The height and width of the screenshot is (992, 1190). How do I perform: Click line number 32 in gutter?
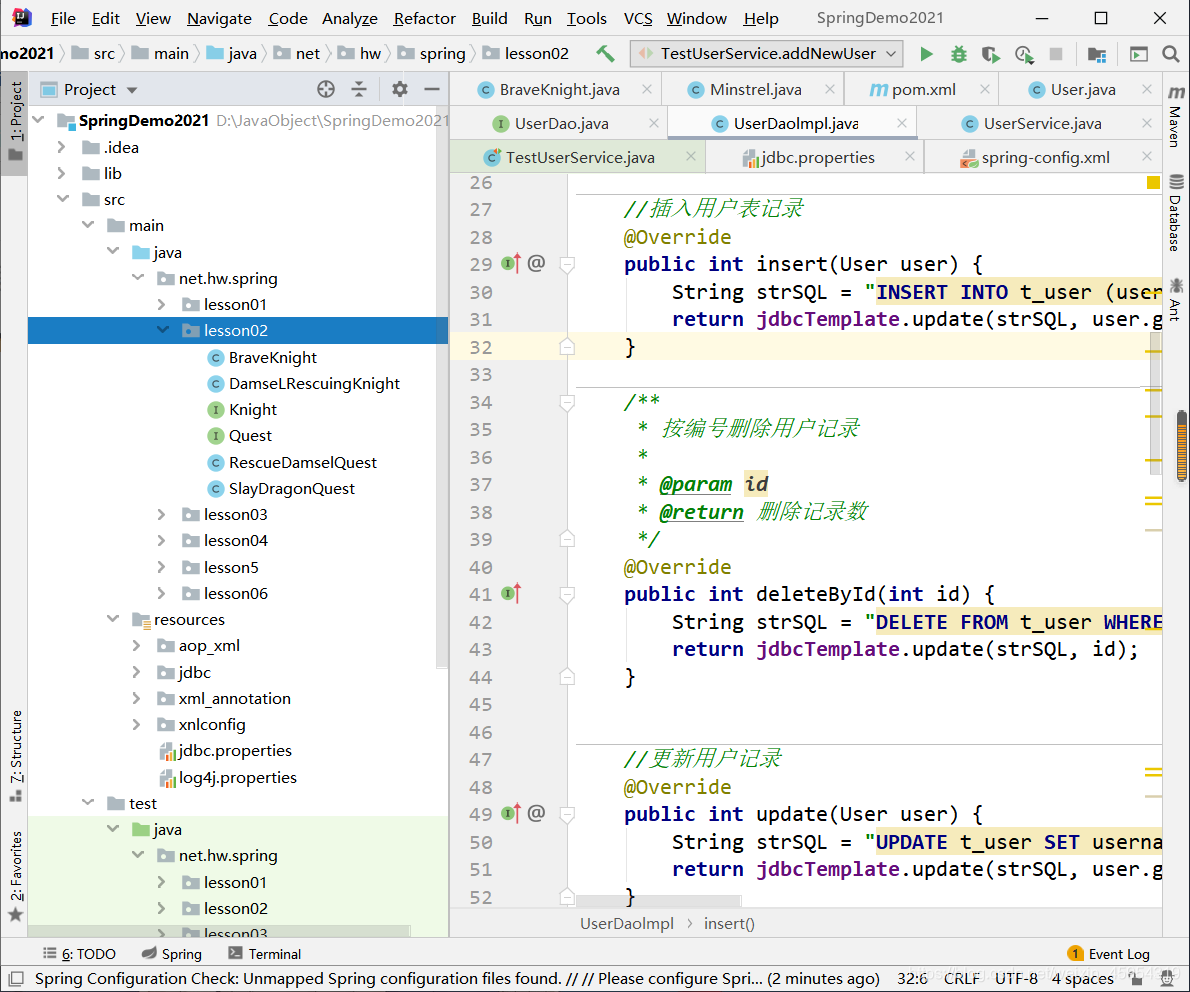pyautogui.click(x=480, y=348)
